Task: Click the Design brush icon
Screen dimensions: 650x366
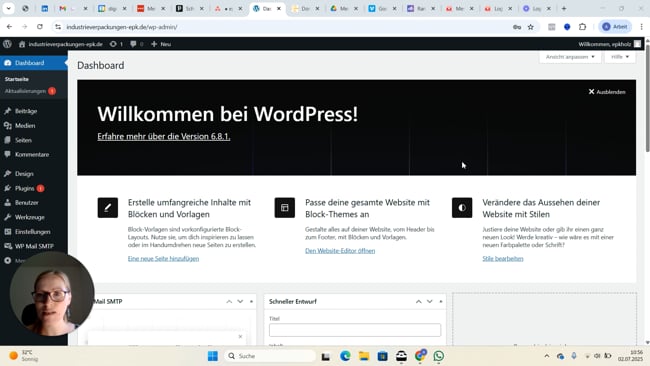Action: (7, 174)
